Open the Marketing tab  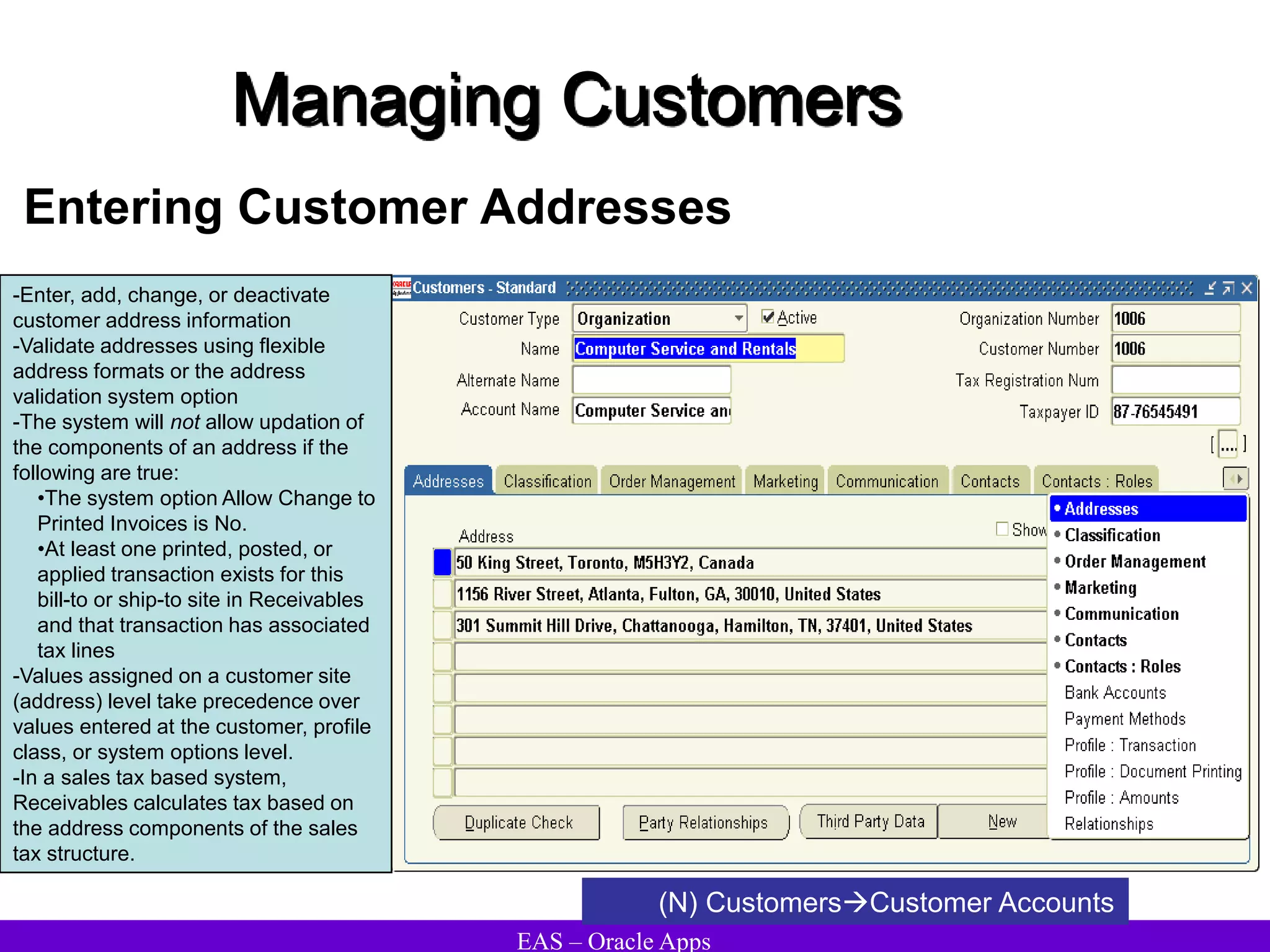pos(786,481)
